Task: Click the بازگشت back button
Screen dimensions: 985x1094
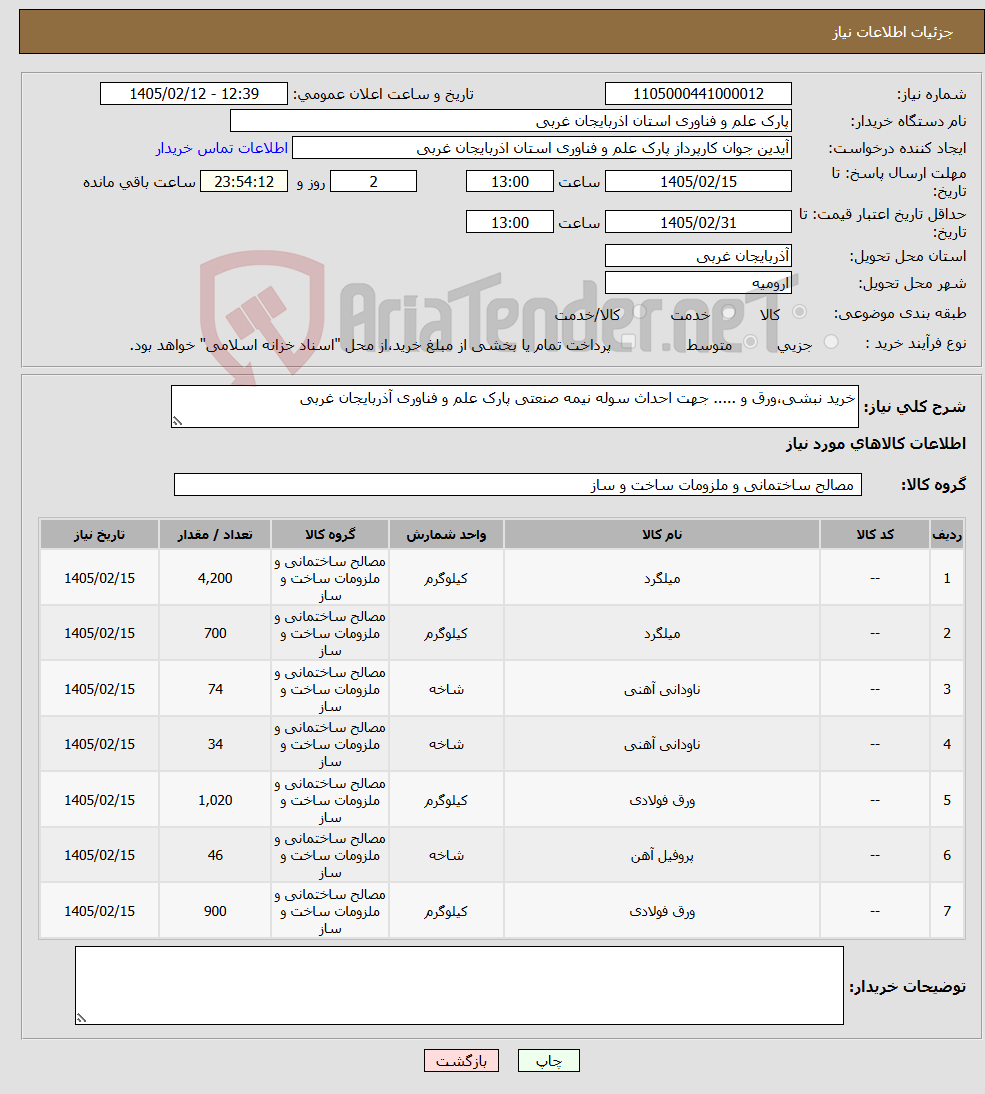Action: [461, 1061]
